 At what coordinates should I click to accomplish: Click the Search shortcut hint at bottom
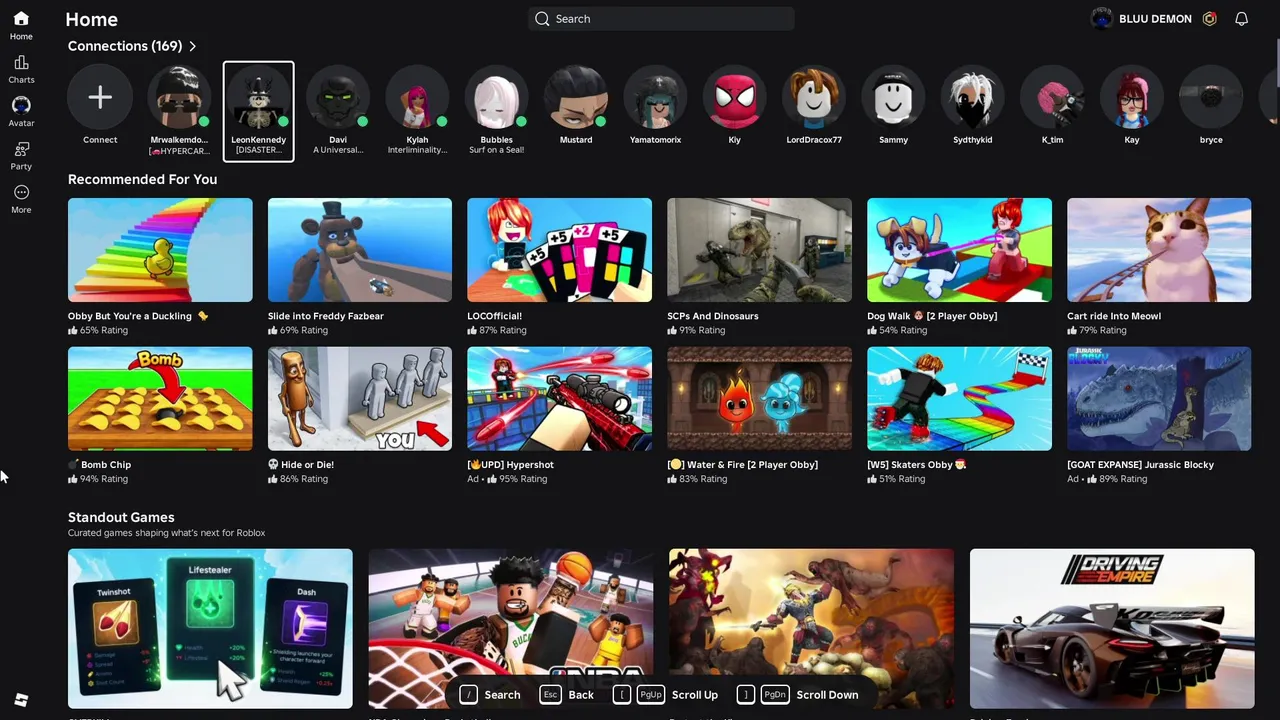(490, 694)
